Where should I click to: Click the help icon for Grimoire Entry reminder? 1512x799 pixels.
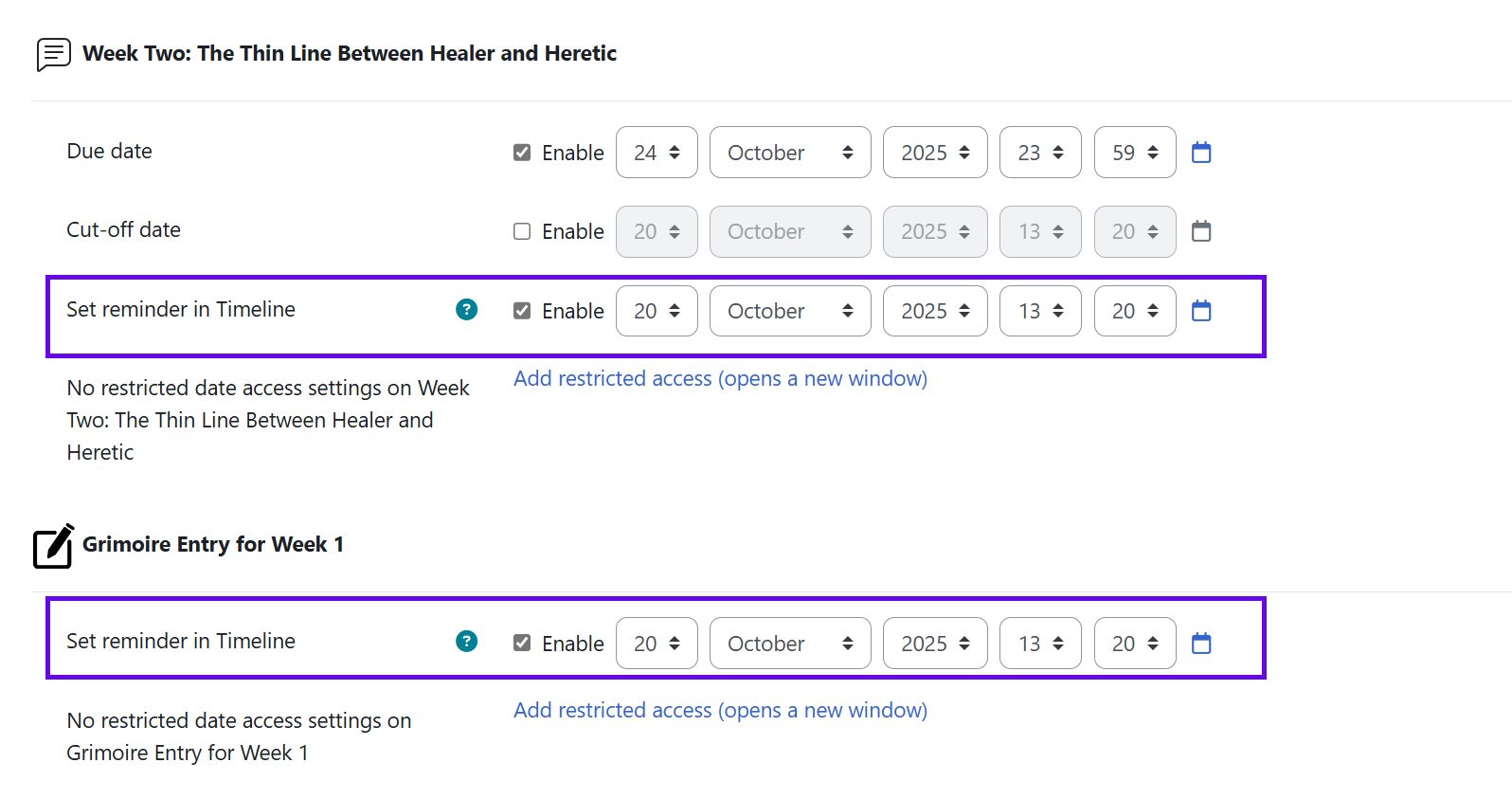(466, 642)
